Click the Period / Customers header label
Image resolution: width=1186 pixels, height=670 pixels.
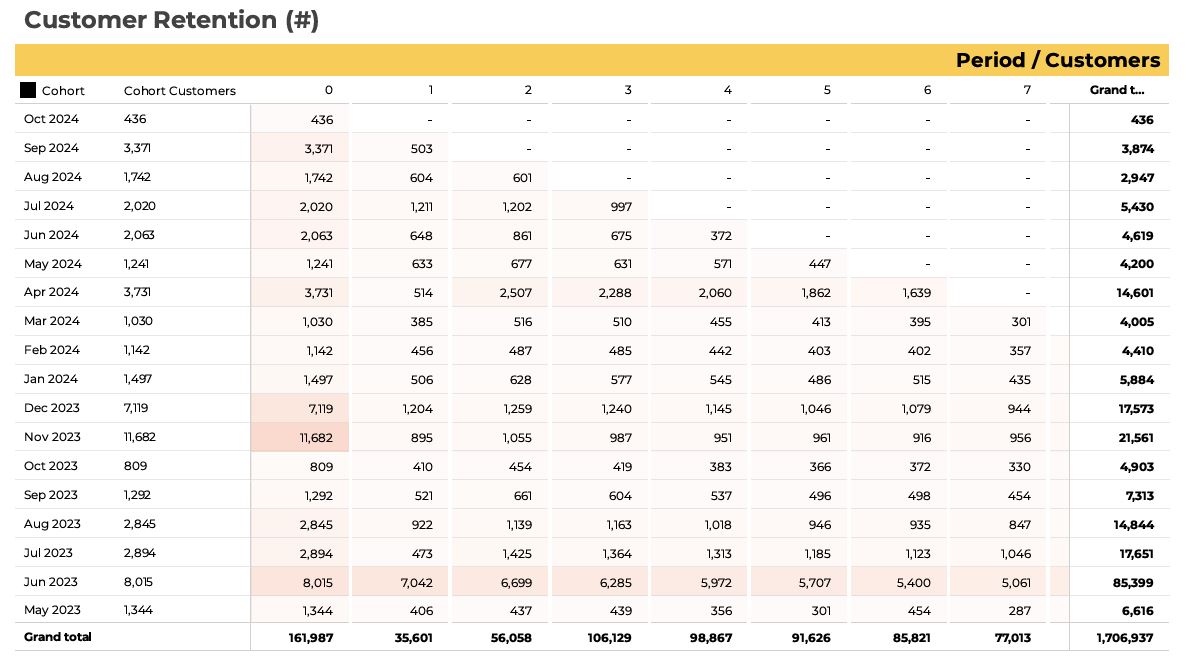(1057, 60)
